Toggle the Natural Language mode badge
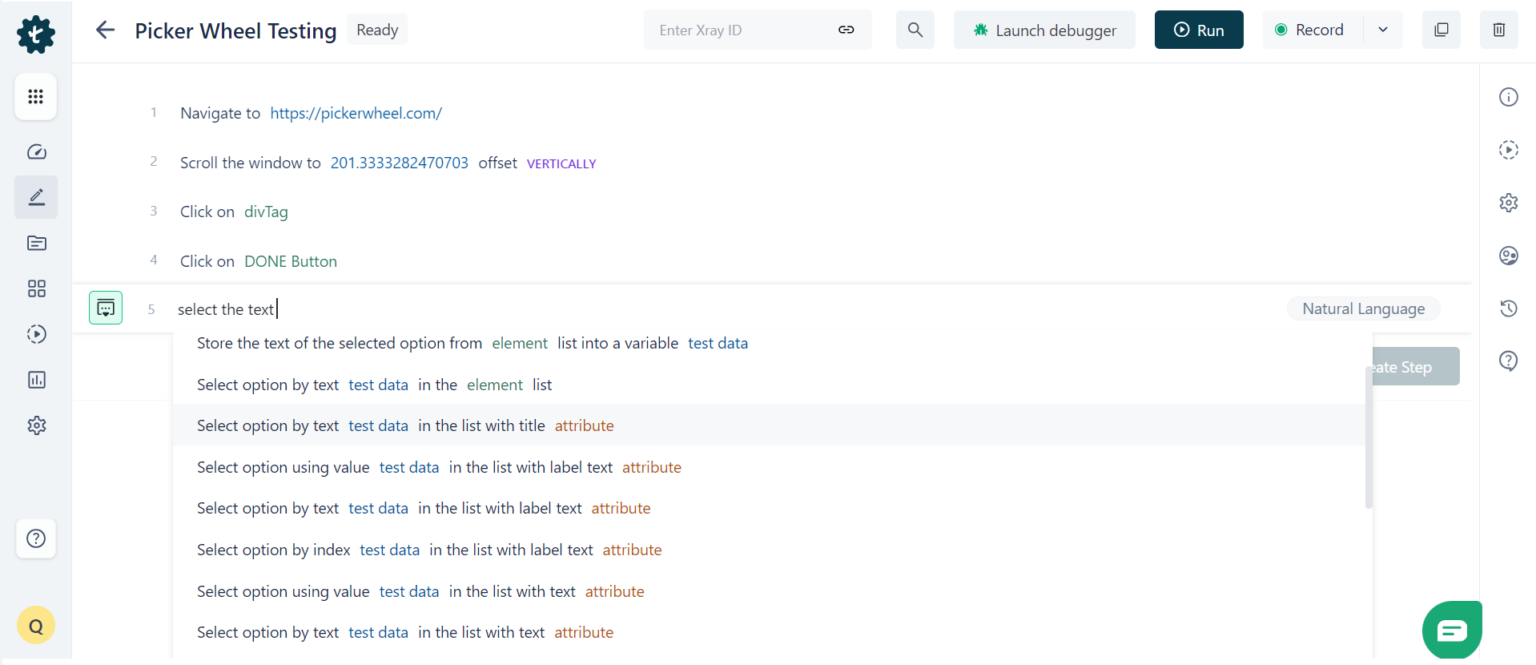Screen dimensions: 1536x665 (x=1363, y=308)
